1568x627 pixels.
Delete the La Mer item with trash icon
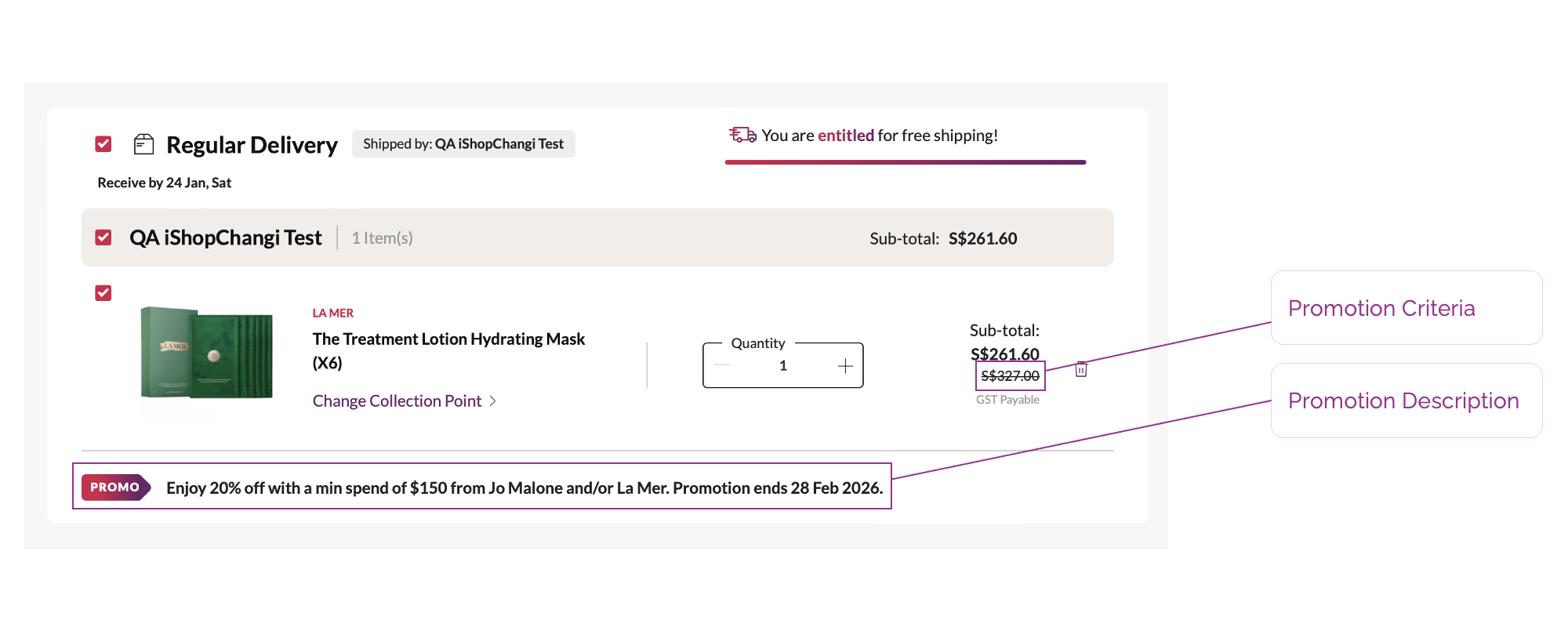coord(1081,369)
